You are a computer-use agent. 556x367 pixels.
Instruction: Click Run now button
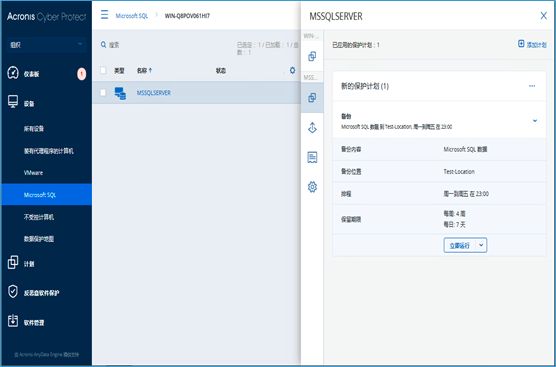[x=460, y=245]
